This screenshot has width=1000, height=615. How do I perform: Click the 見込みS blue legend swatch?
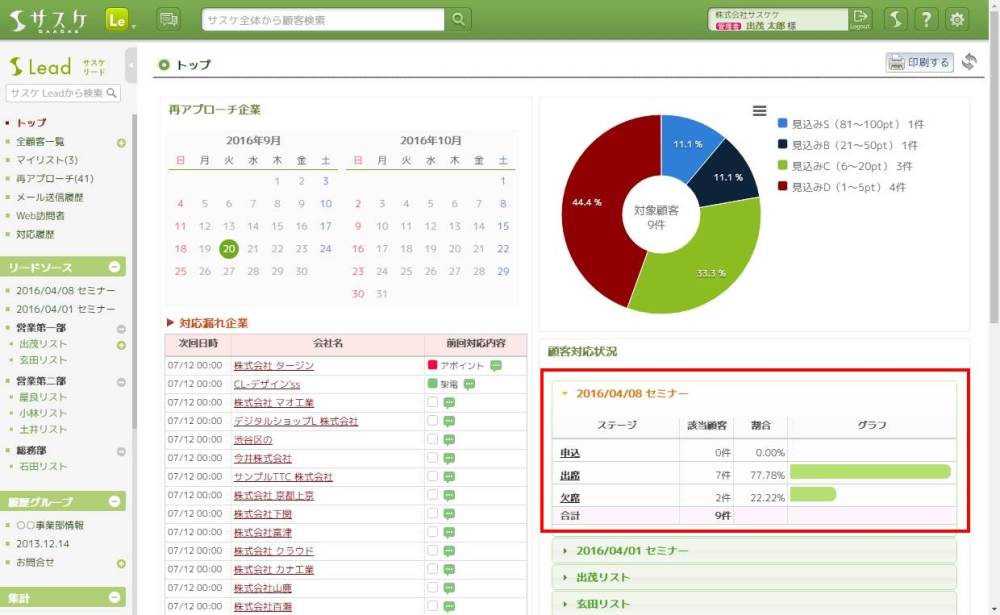click(784, 124)
